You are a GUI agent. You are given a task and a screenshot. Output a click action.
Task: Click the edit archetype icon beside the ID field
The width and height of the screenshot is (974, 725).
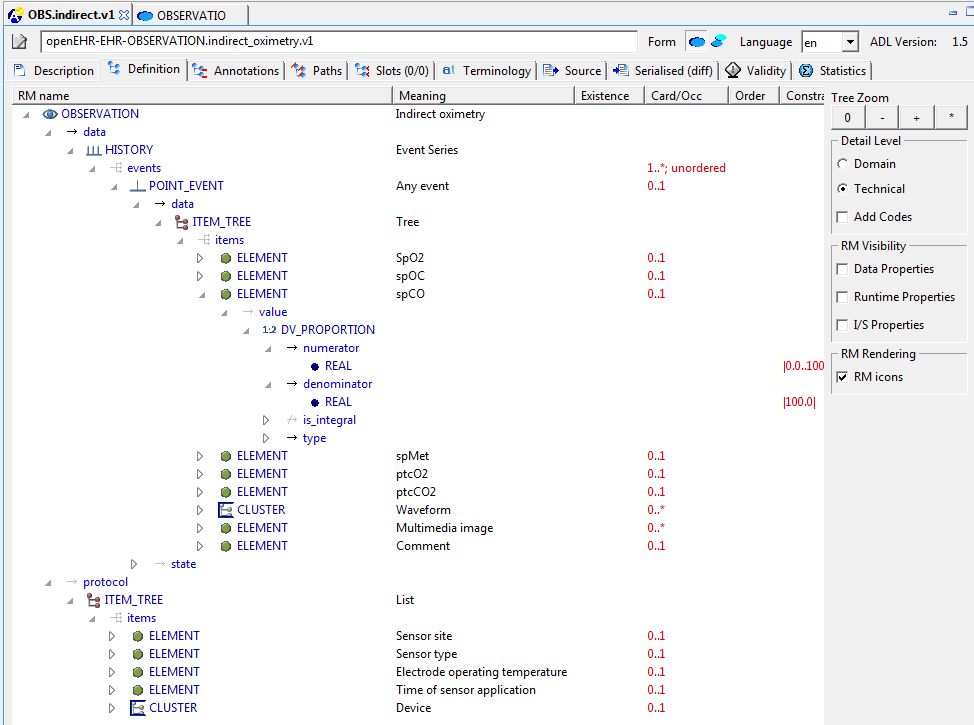pos(20,42)
